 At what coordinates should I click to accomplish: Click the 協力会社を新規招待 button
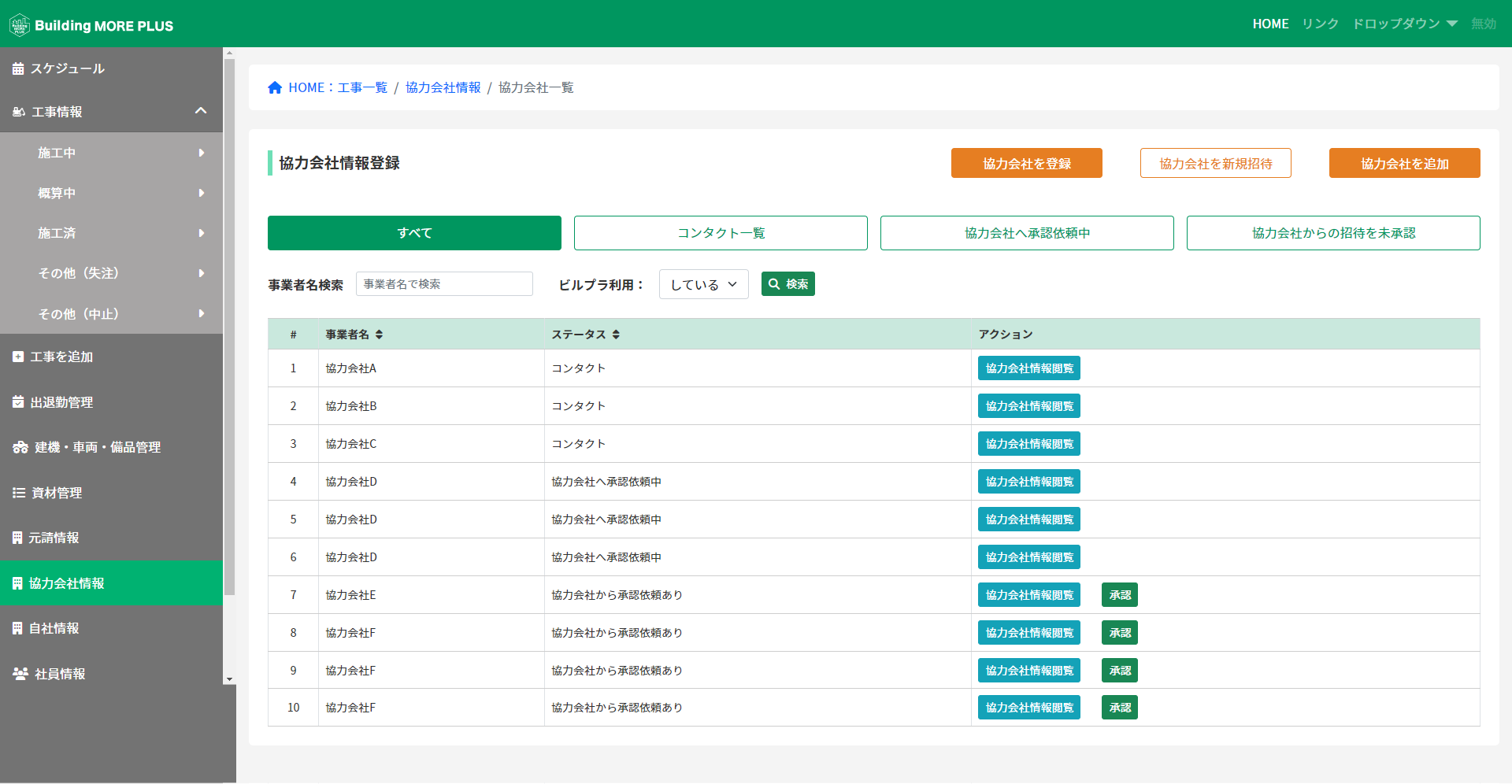1215,163
